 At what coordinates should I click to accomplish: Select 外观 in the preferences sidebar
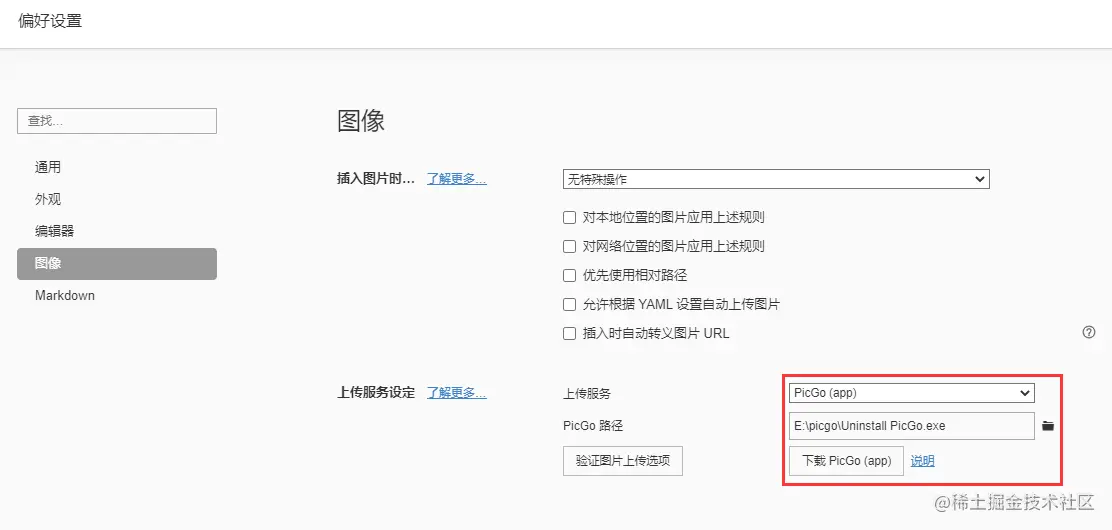(117, 199)
